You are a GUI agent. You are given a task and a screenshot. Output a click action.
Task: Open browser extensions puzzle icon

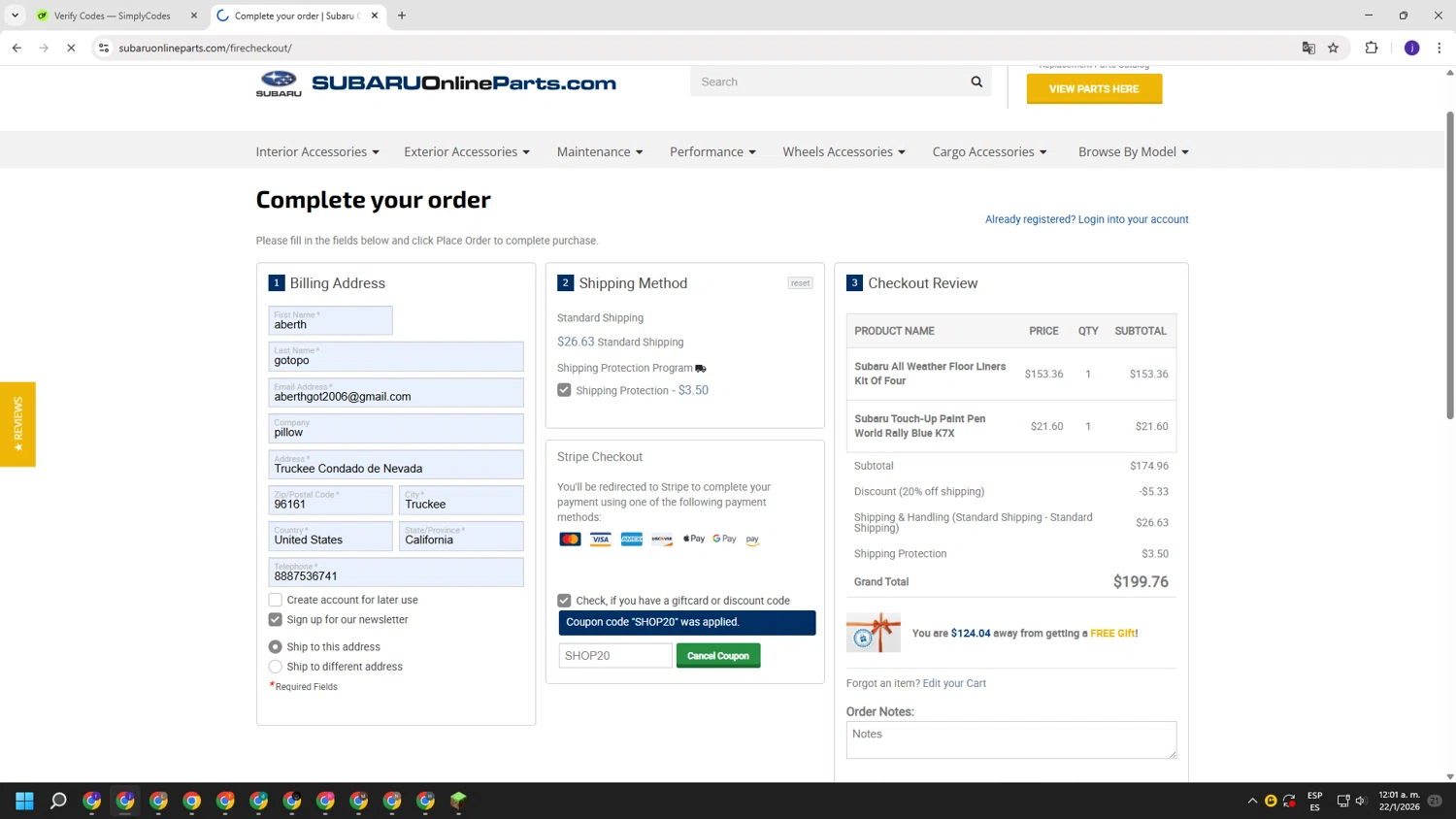click(x=1372, y=48)
